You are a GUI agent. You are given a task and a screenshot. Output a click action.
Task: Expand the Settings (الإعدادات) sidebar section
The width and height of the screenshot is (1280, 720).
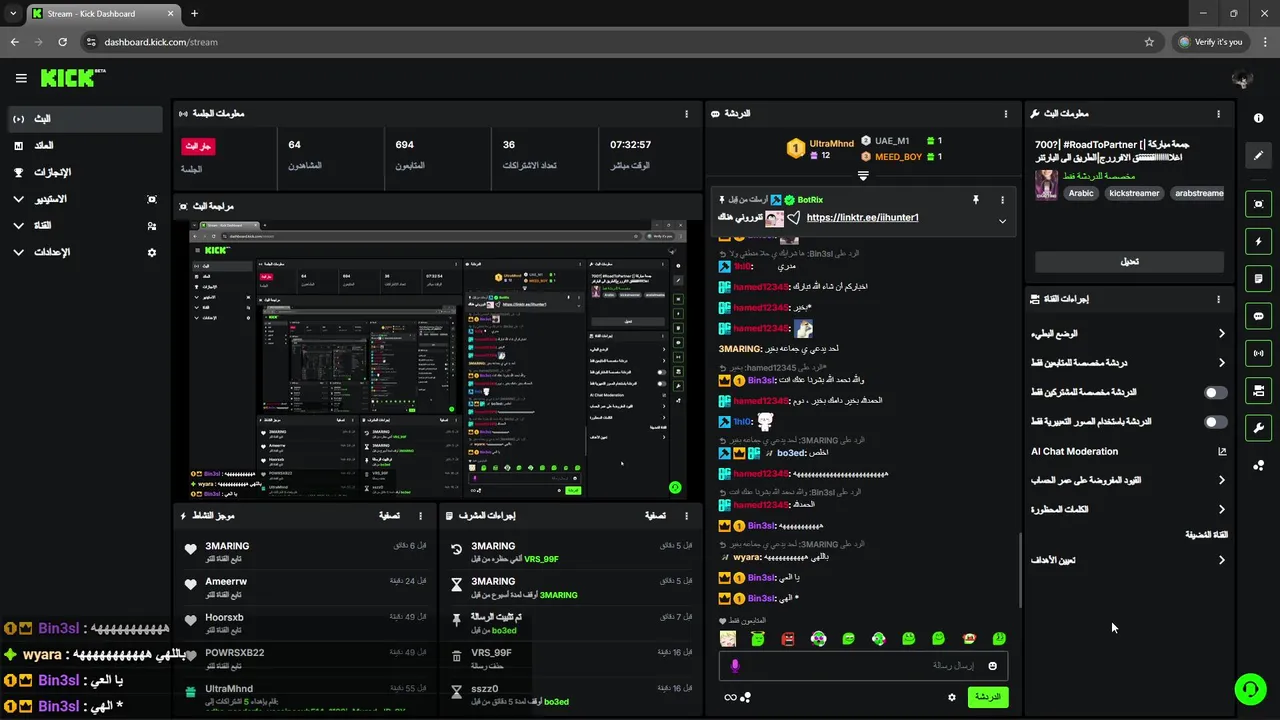click(x=84, y=253)
